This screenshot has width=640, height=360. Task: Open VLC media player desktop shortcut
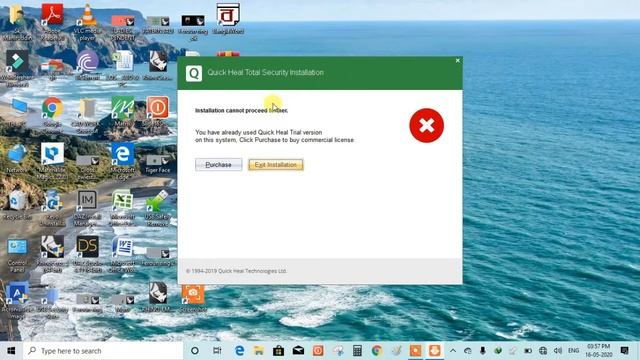point(87,22)
